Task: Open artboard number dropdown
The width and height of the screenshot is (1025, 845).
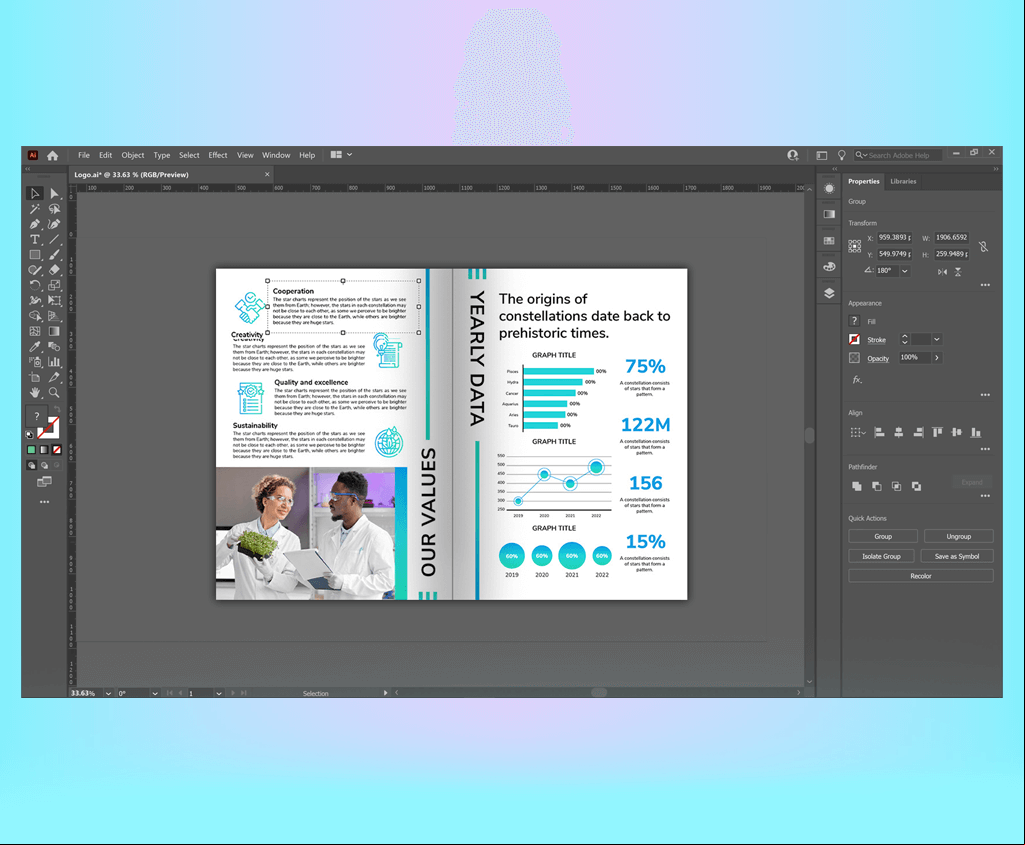Action: coord(219,693)
